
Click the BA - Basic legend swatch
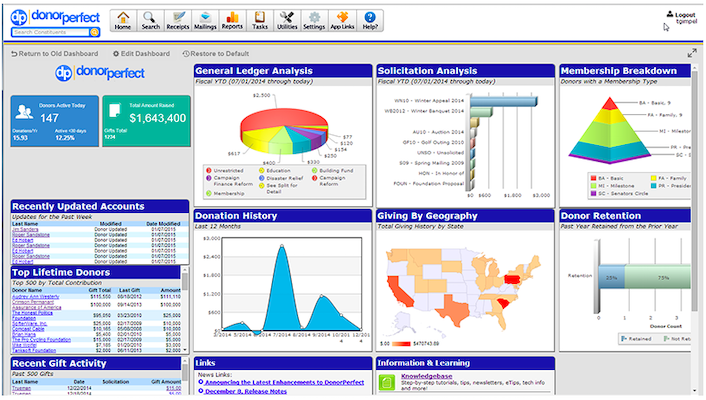593,178
